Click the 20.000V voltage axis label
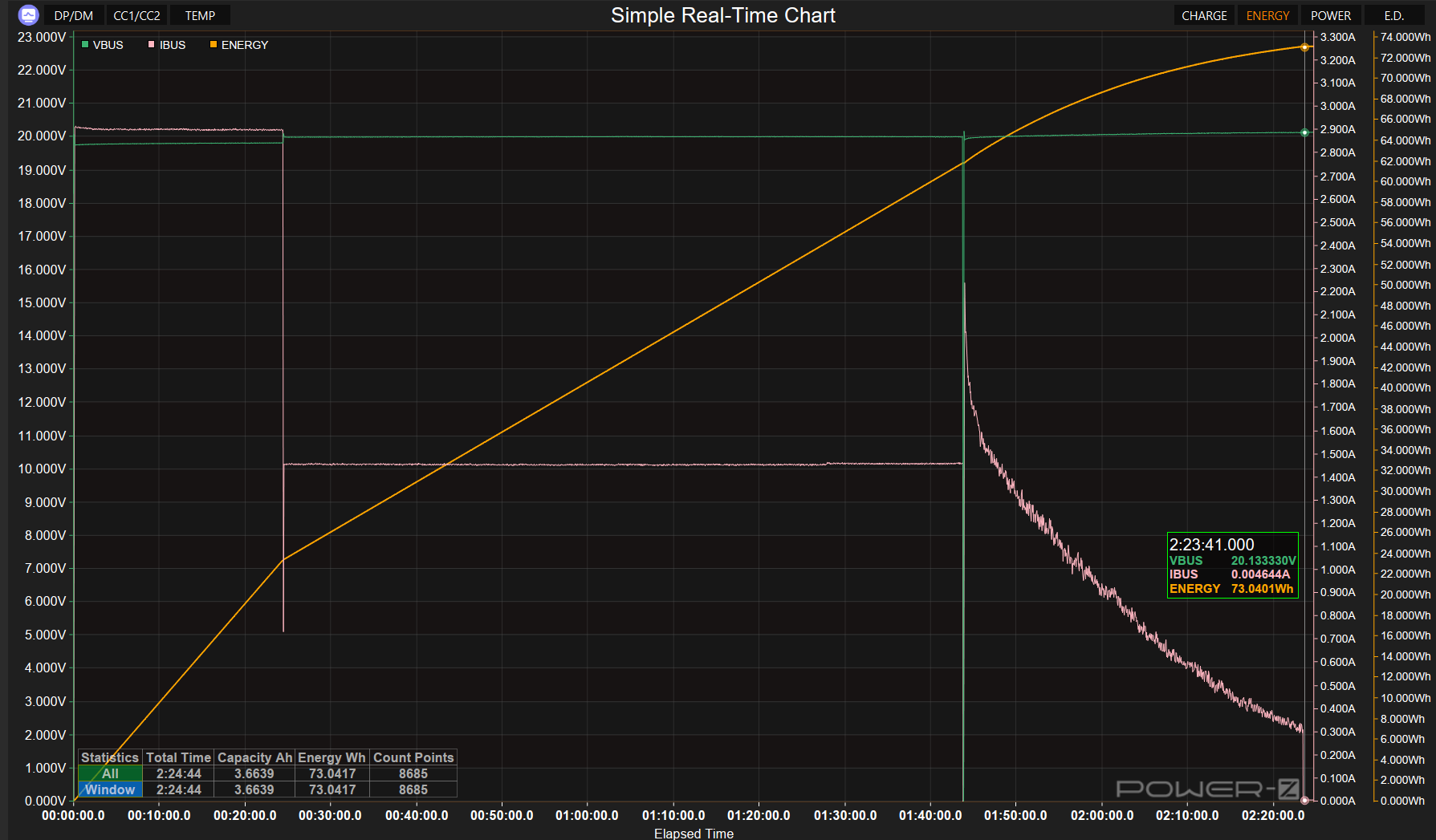Image resolution: width=1436 pixels, height=840 pixels. pyautogui.click(x=42, y=136)
